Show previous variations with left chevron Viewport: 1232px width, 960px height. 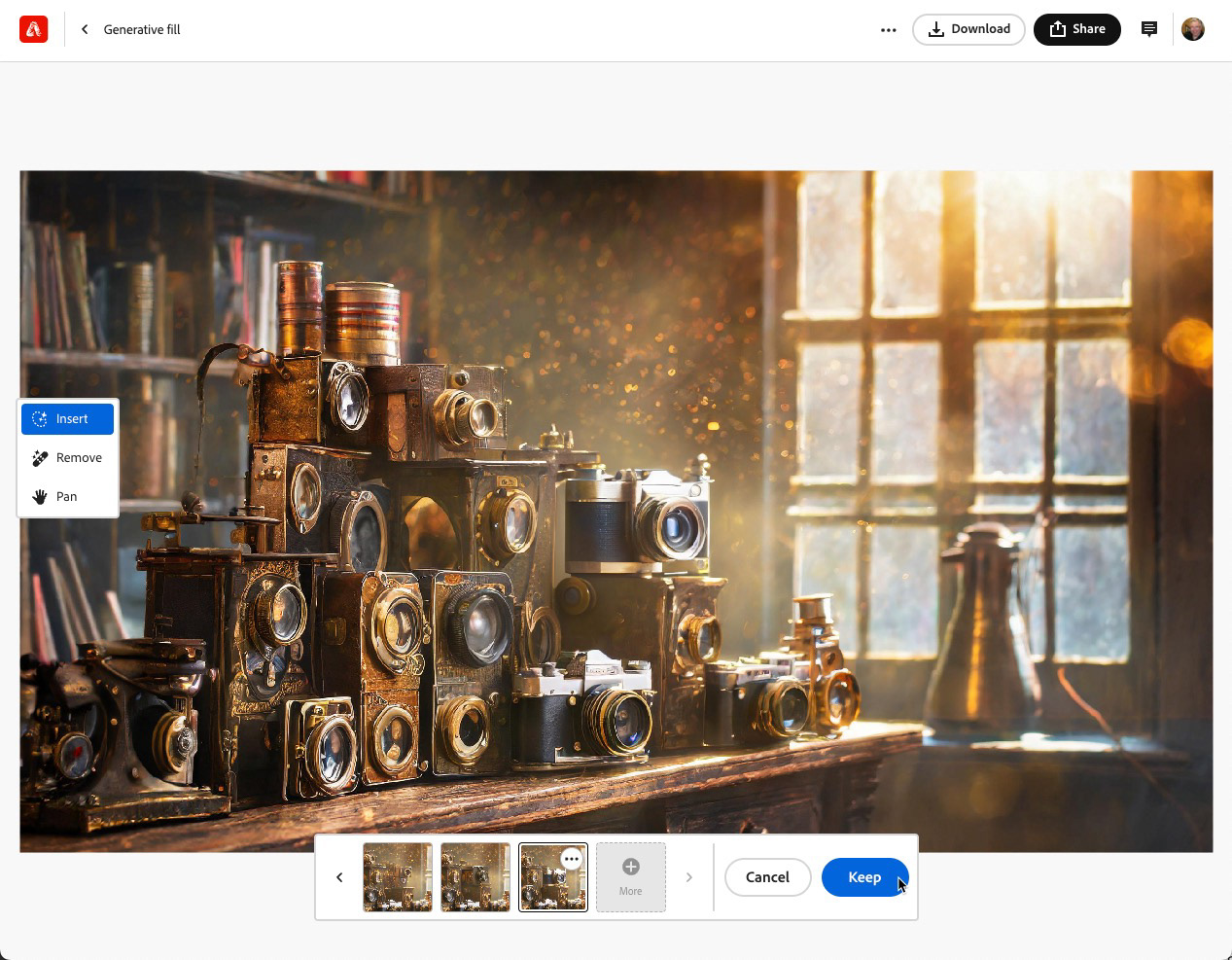coord(339,877)
